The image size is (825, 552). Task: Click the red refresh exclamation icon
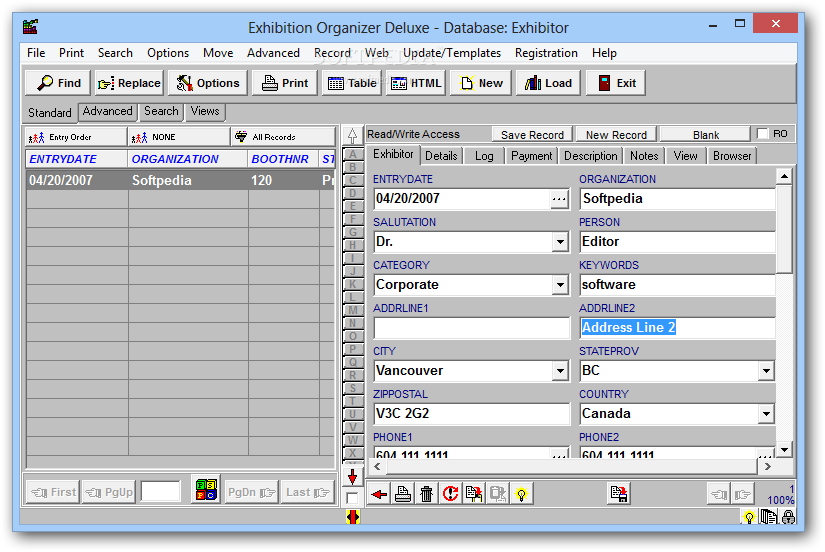pos(450,494)
